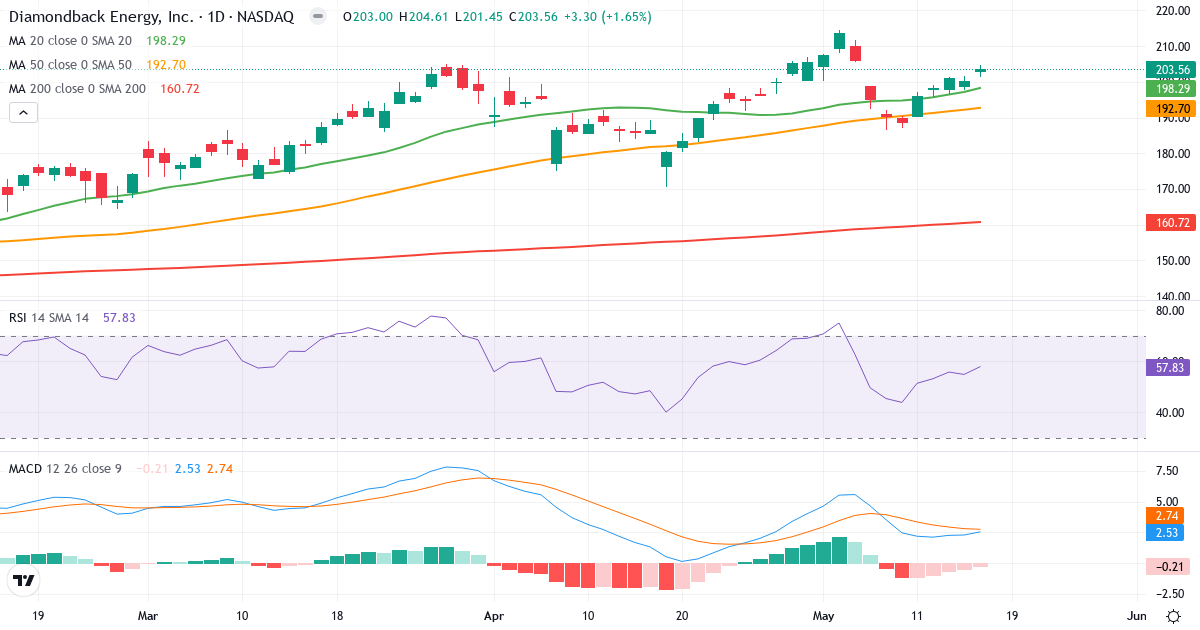Click the histogram value tag -0.21

click(x=1168, y=566)
